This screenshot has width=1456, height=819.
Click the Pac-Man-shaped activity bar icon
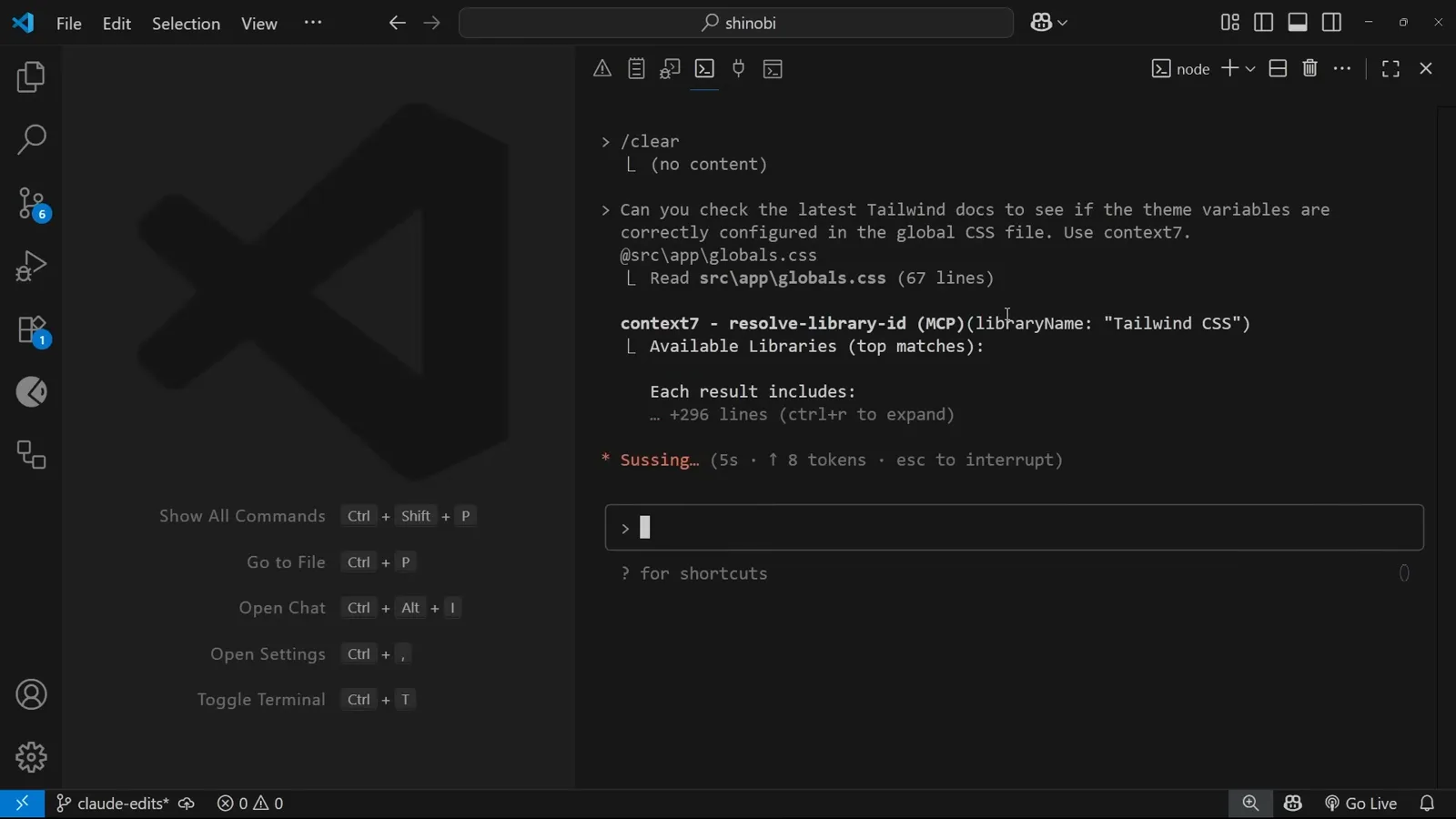31,392
